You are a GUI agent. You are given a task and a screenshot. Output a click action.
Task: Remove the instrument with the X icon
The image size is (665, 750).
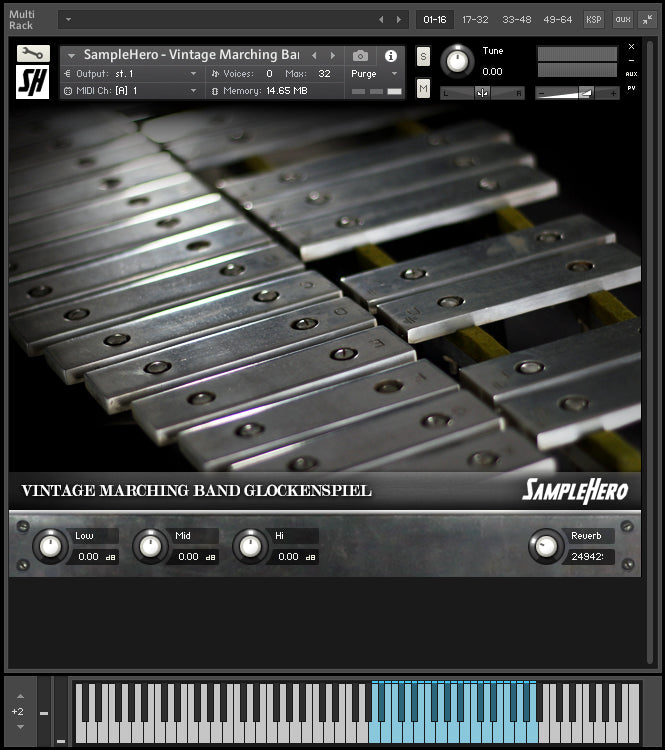coord(632,46)
